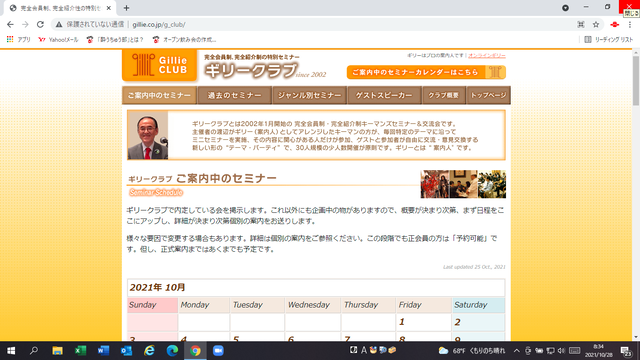This screenshot has height=360, width=640.
Task: Launch Internet Explorer from the taskbar
Action: tap(149, 351)
